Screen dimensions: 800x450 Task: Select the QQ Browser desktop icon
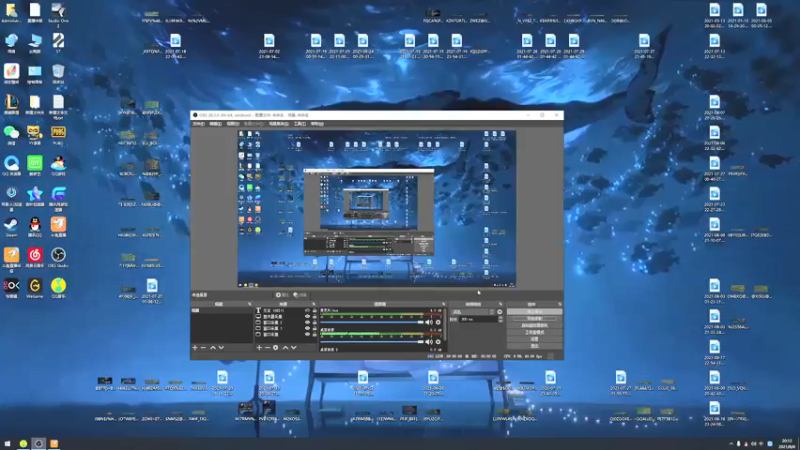point(11,166)
